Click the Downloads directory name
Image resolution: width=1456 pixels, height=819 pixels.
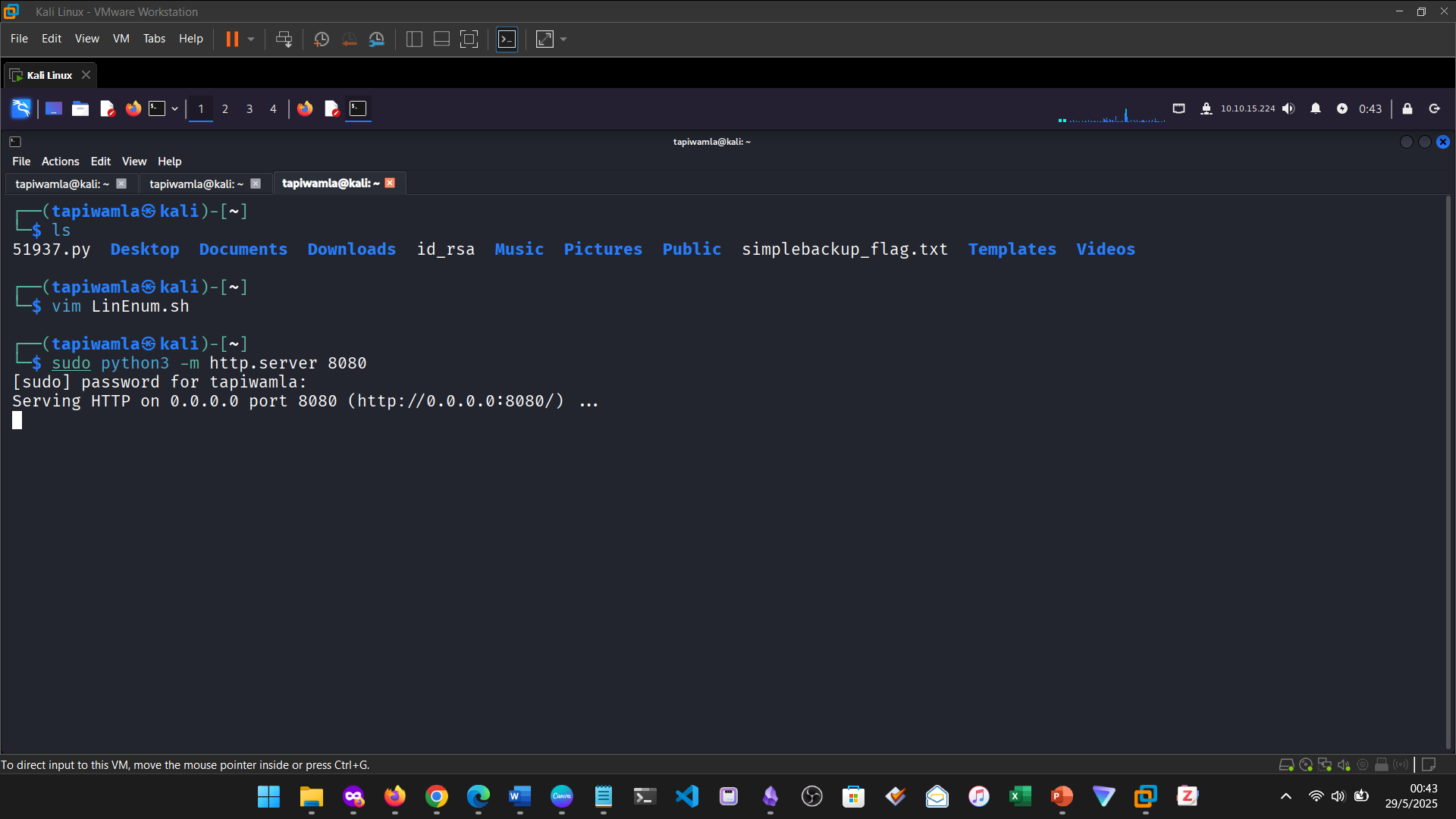coord(351,249)
